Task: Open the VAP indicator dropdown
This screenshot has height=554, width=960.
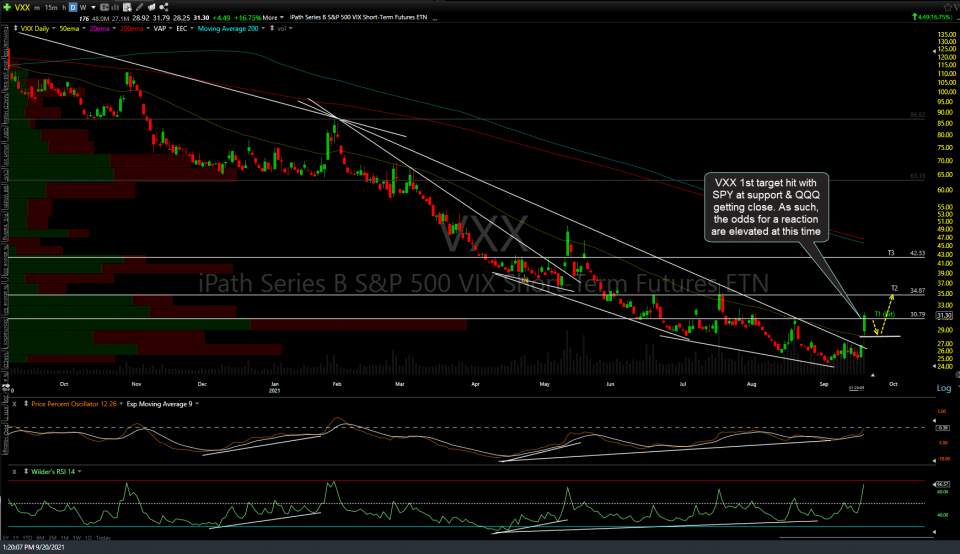Action: (x=170, y=28)
